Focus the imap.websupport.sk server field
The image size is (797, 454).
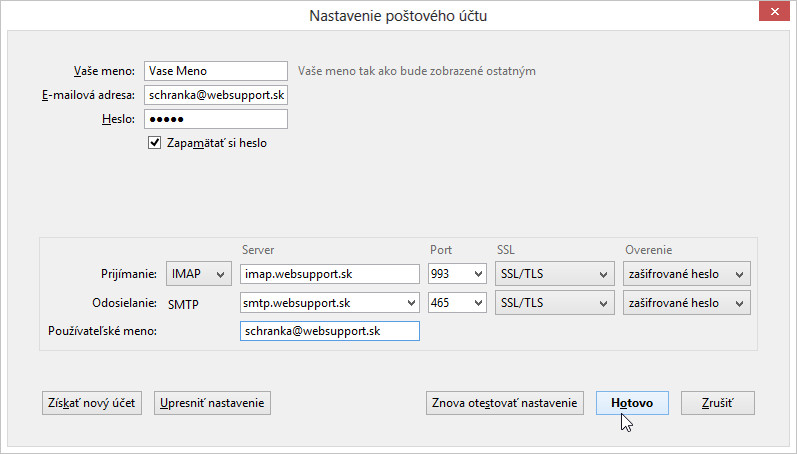[330, 274]
